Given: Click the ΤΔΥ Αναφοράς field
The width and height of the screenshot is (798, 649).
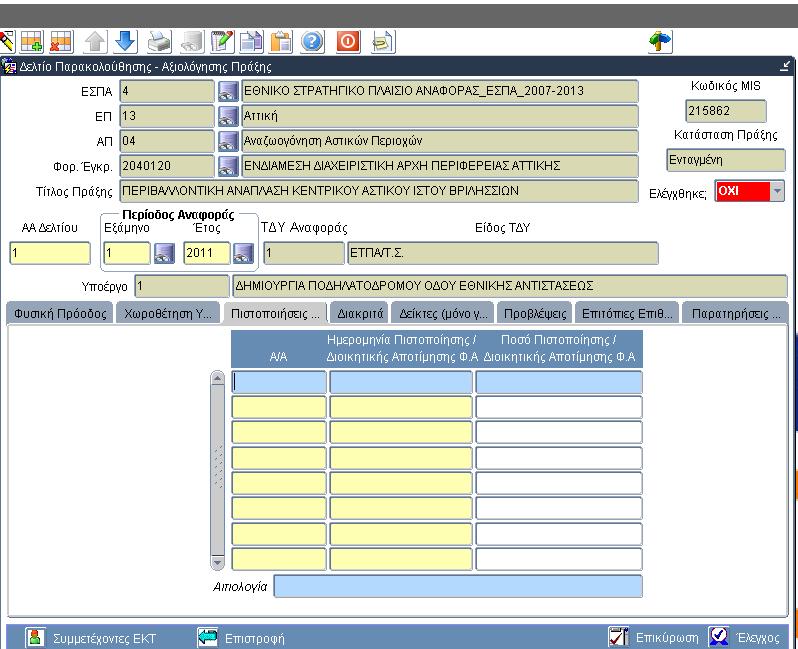Looking at the screenshot, I should [304, 253].
